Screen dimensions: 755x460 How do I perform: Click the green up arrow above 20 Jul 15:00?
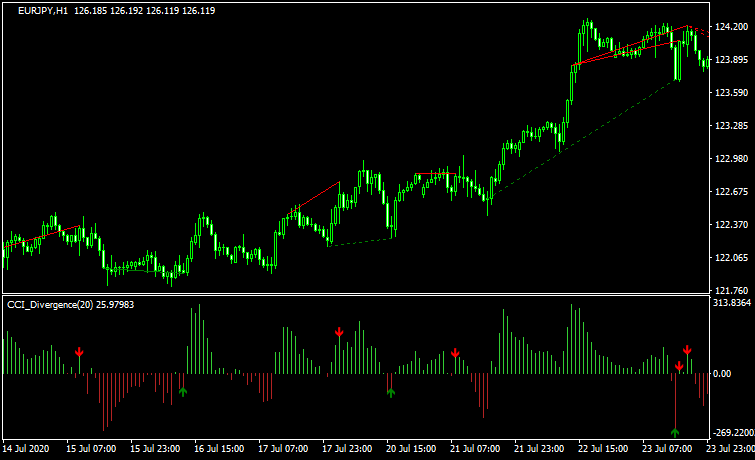coord(390,391)
